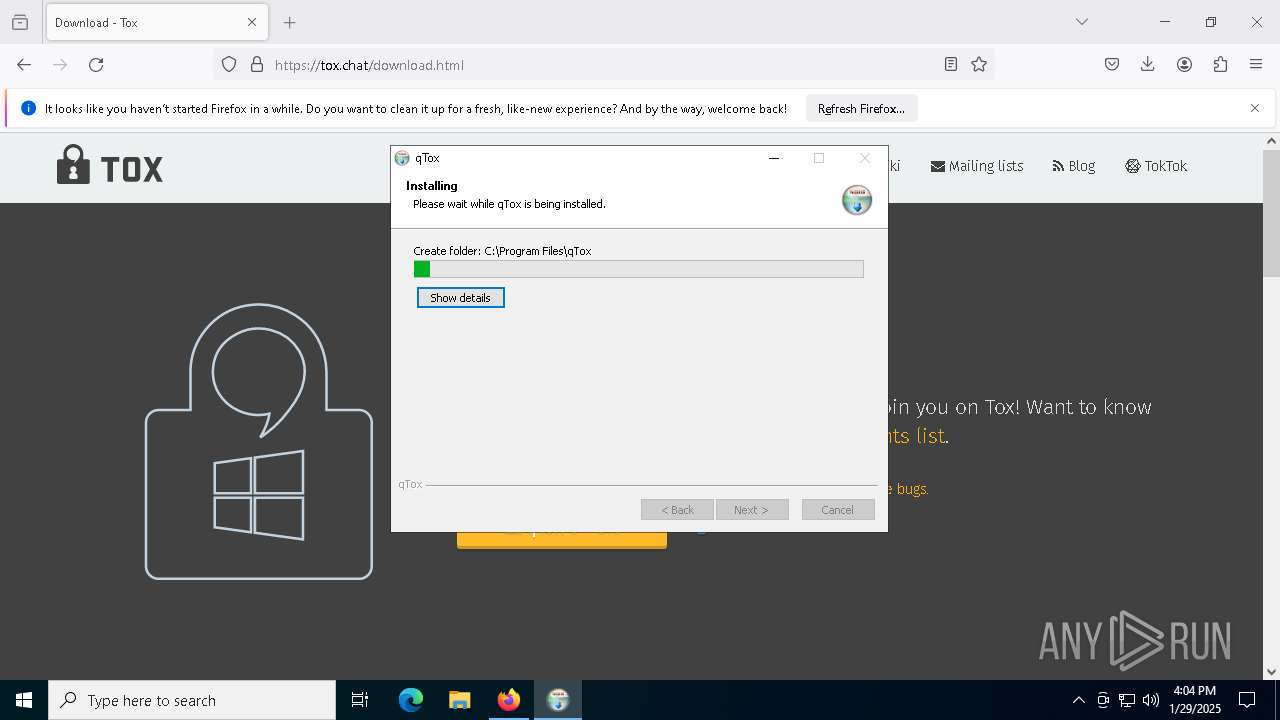Open the taskbar clock and date

(x=1195, y=700)
